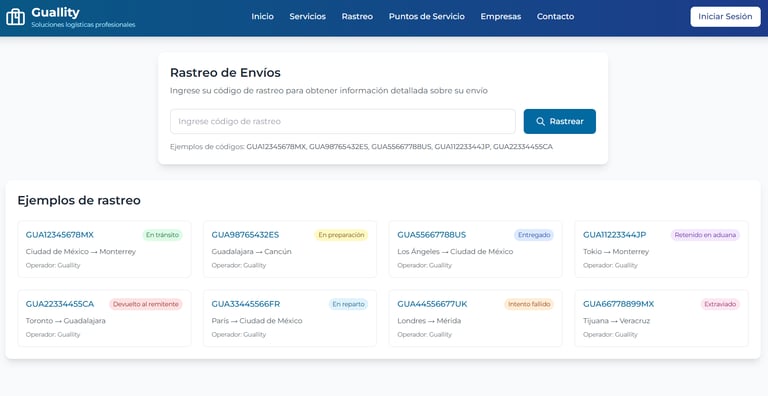The height and width of the screenshot is (396, 768).
Task: Click route text Los Ángeles → Ciudad de México
Action: click(x=455, y=251)
